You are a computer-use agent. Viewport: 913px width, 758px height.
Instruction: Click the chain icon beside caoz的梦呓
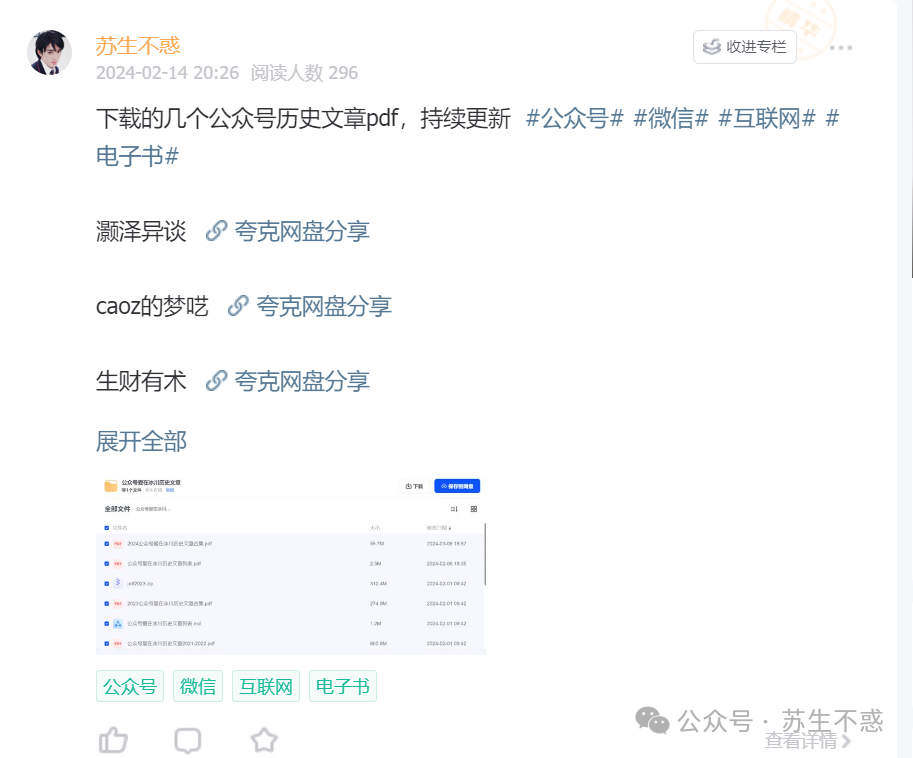click(238, 306)
